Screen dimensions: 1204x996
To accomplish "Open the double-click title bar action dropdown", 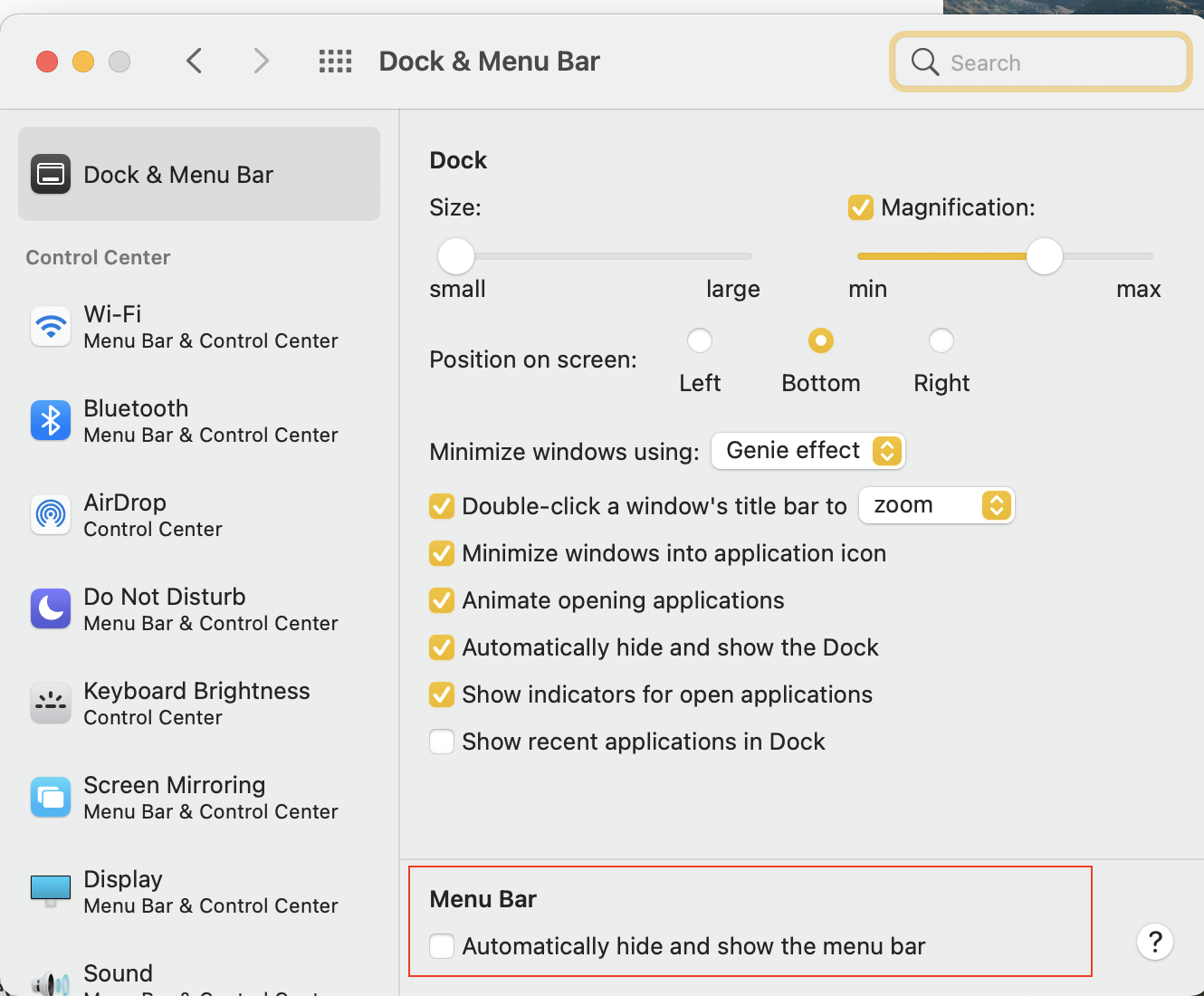I will tap(936, 505).
